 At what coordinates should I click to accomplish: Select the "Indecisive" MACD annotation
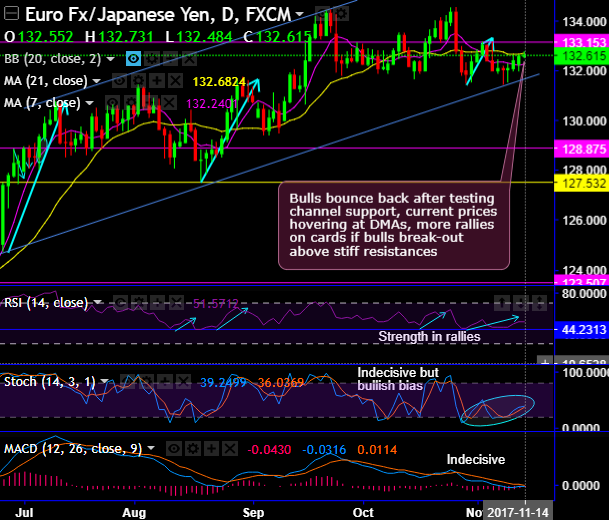[476, 460]
